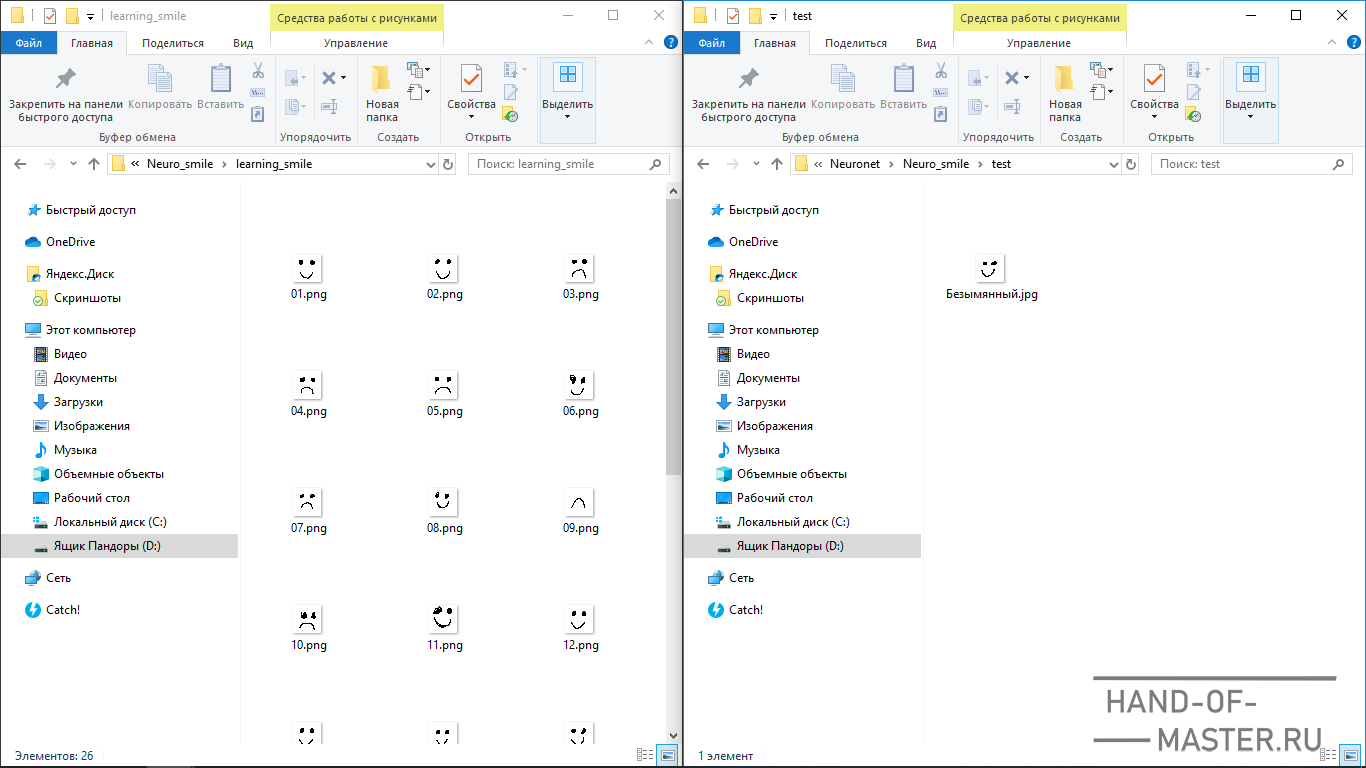The width and height of the screenshot is (1366, 768).
Task: Click the red X delete icon in learning_smile ribbon
Action: point(329,78)
